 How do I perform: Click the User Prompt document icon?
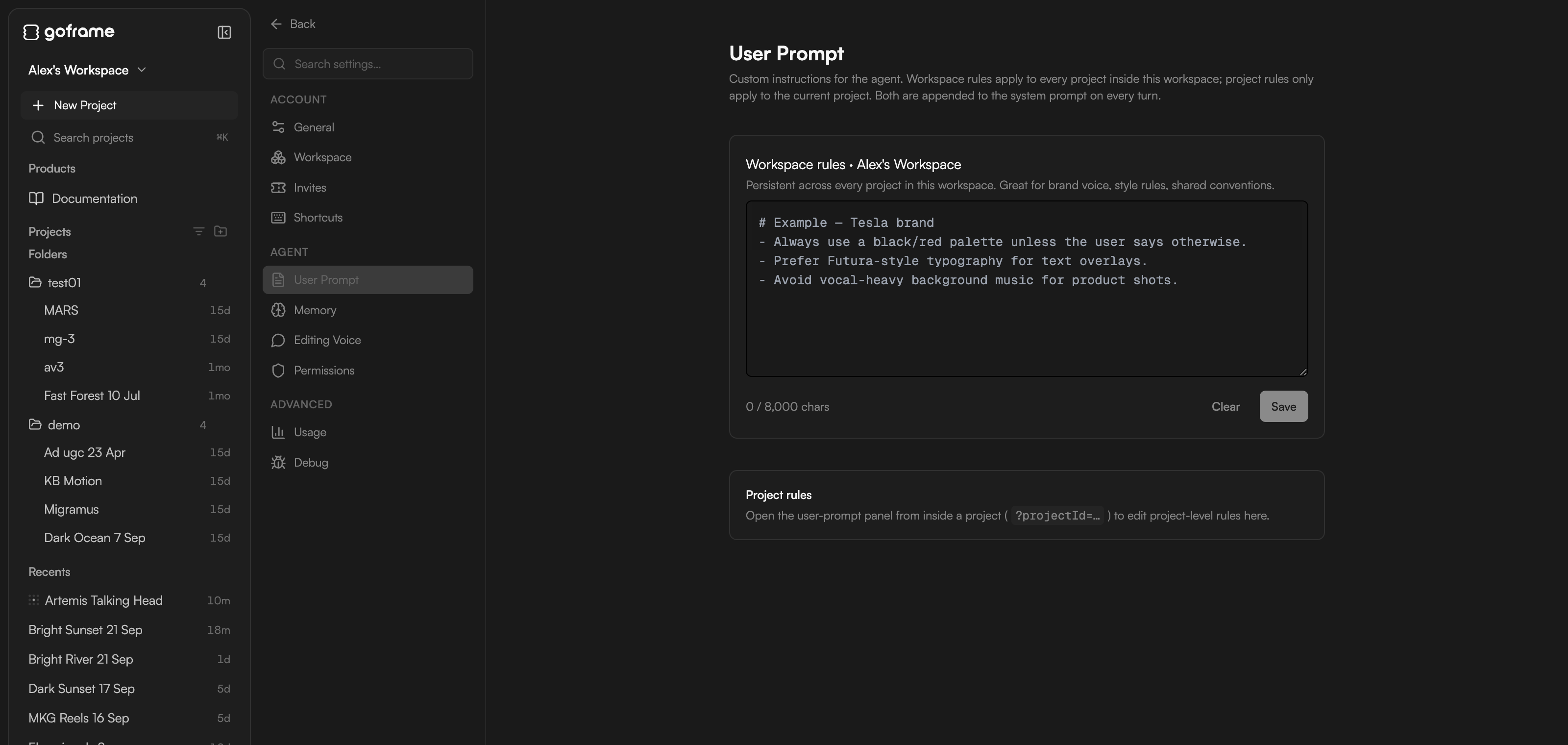point(278,280)
